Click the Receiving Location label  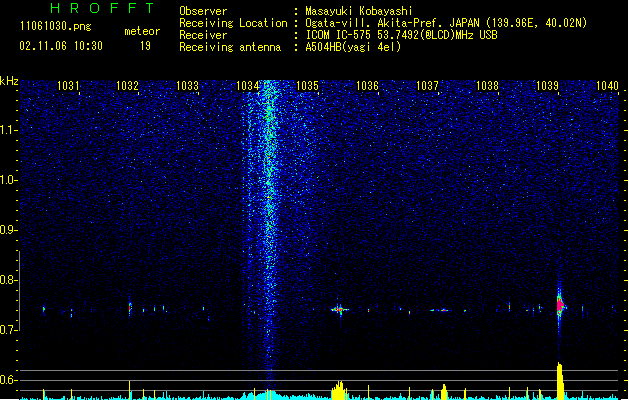(x=233, y=23)
